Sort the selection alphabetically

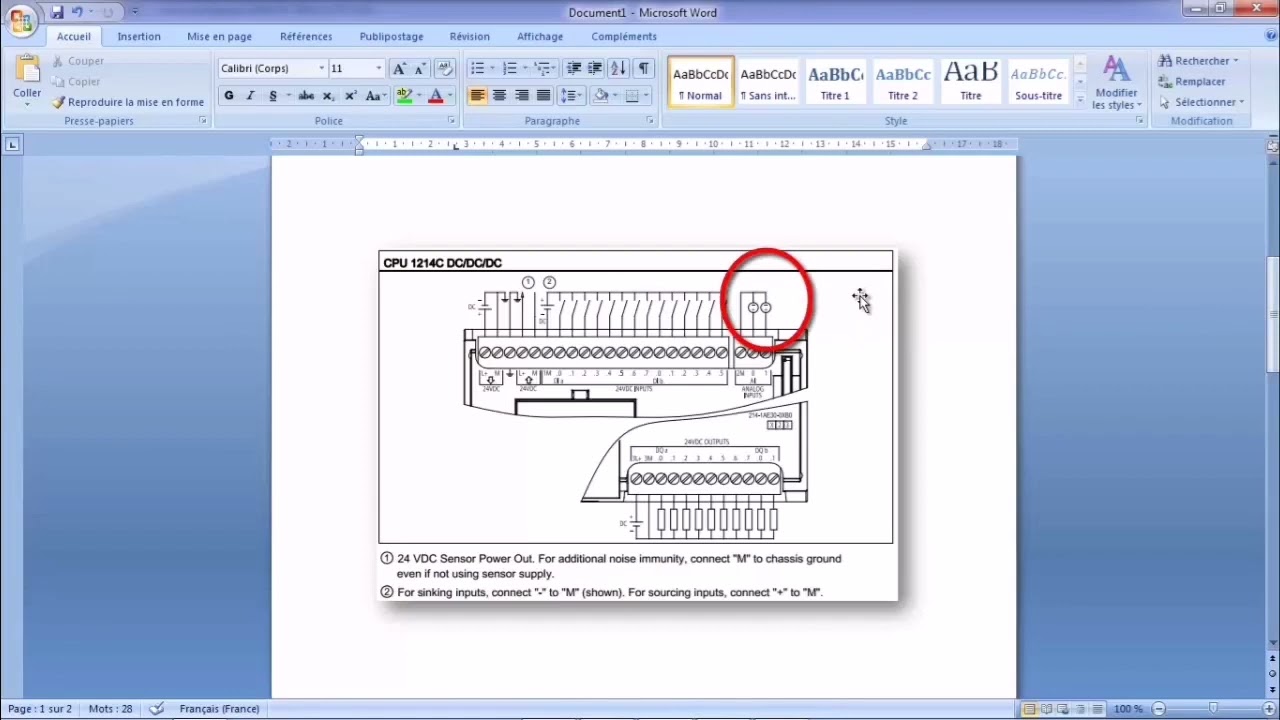tap(618, 68)
